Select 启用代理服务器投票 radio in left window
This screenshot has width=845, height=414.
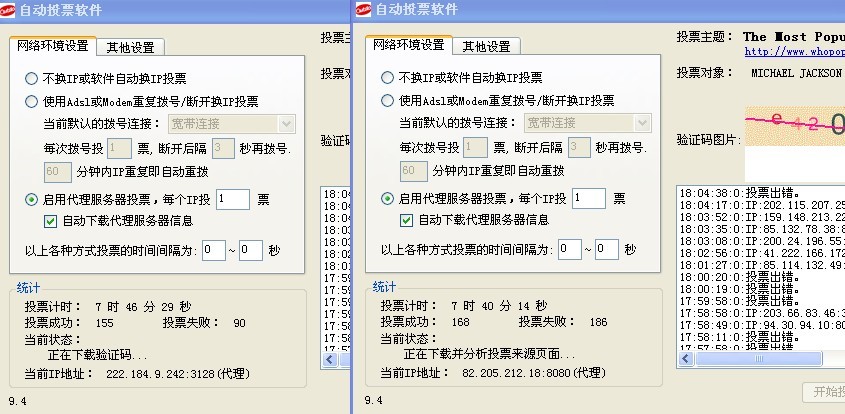(x=31, y=199)
